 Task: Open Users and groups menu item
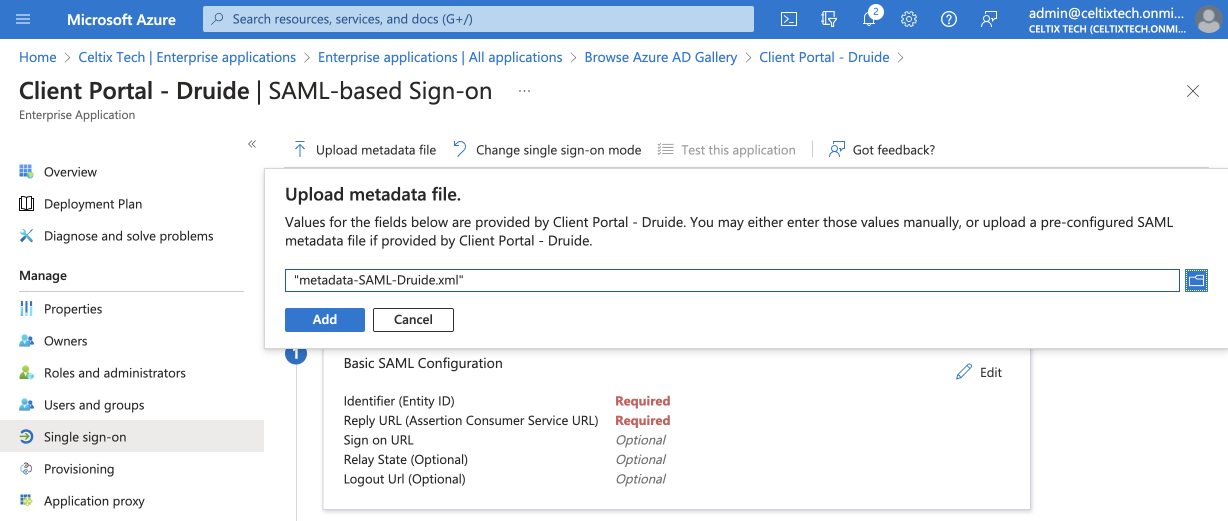tap(94, 405)
